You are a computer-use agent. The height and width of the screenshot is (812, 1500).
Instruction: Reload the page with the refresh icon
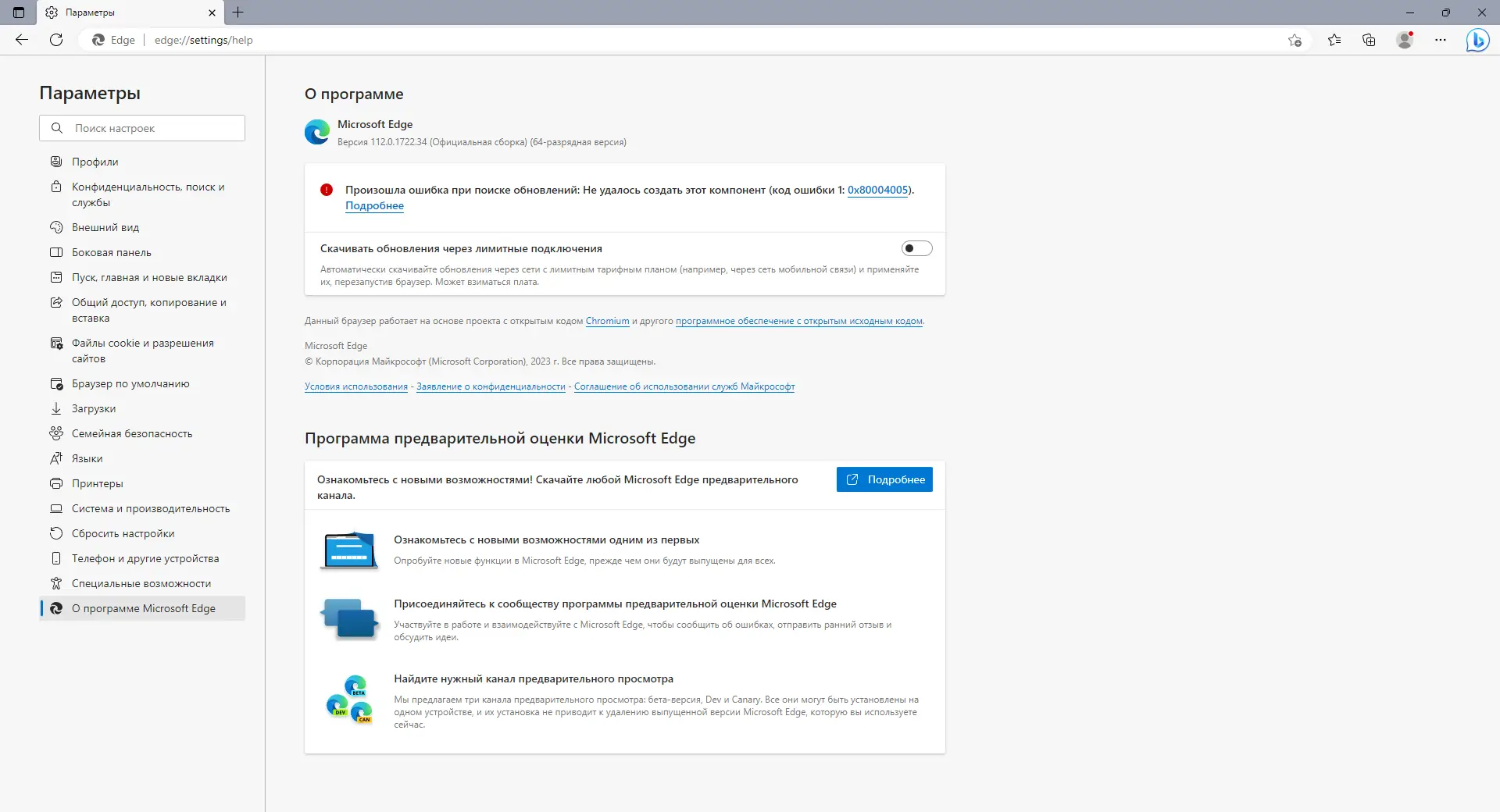[56, 40]
